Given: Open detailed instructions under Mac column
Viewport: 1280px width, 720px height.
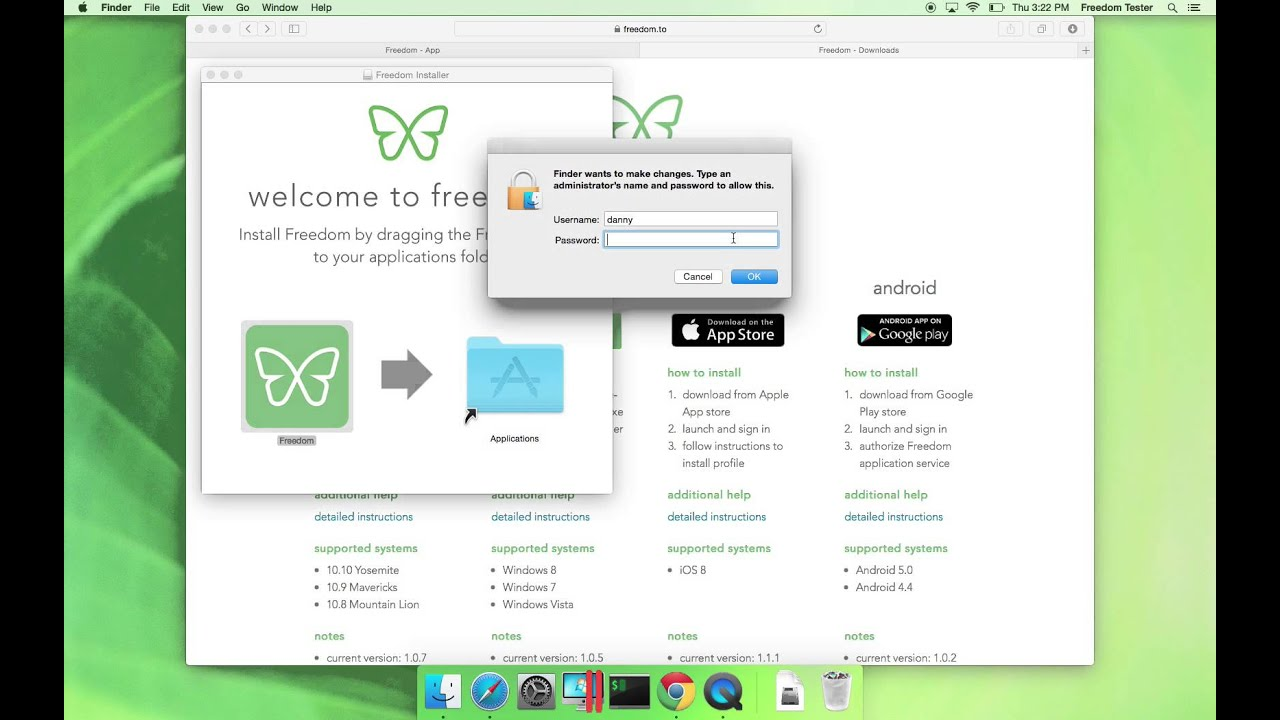Looking at the screenshot, I should point(363,517).
